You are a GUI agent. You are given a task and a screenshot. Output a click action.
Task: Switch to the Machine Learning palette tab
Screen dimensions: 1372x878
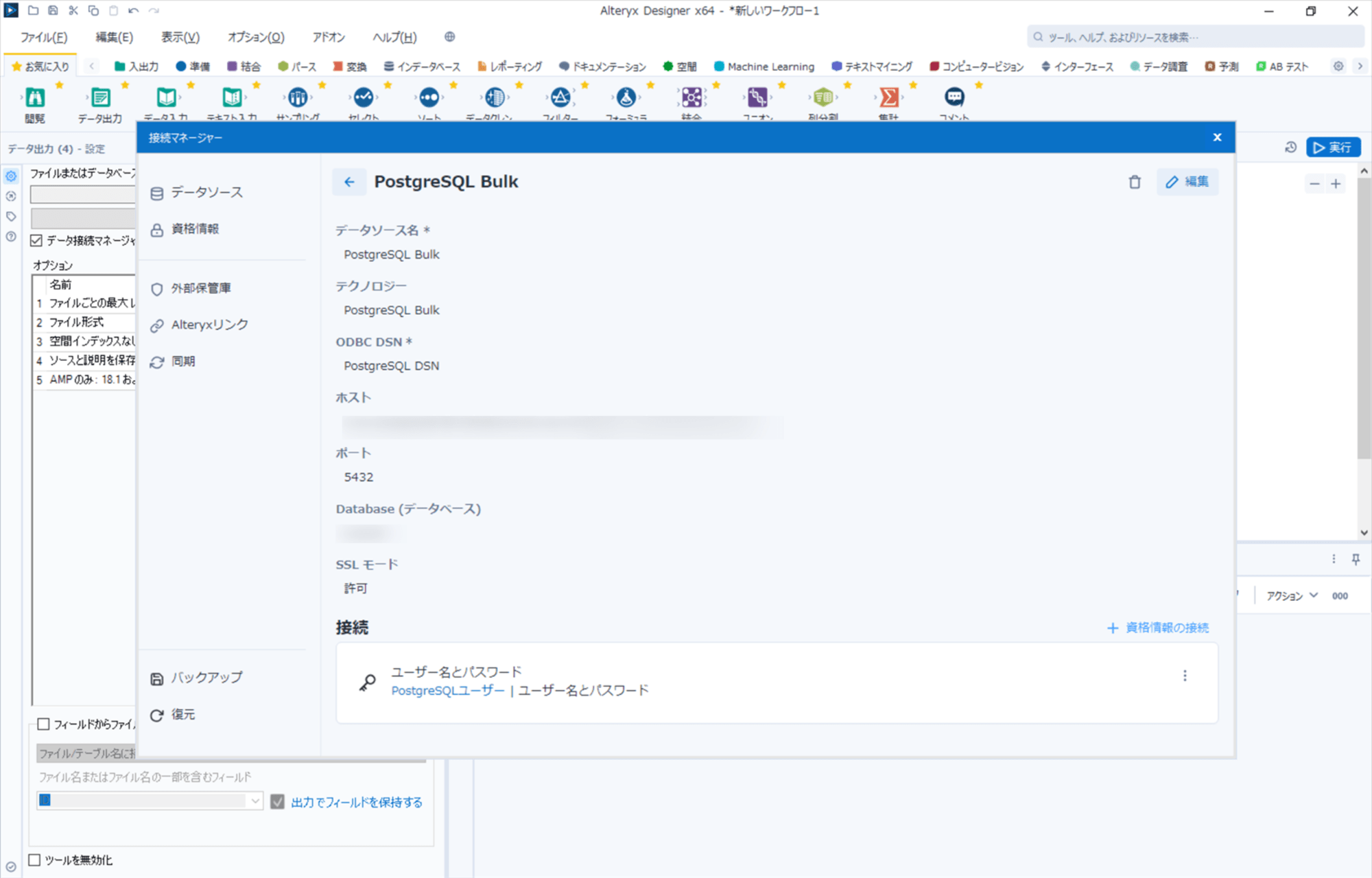click(x=764, y=67)
